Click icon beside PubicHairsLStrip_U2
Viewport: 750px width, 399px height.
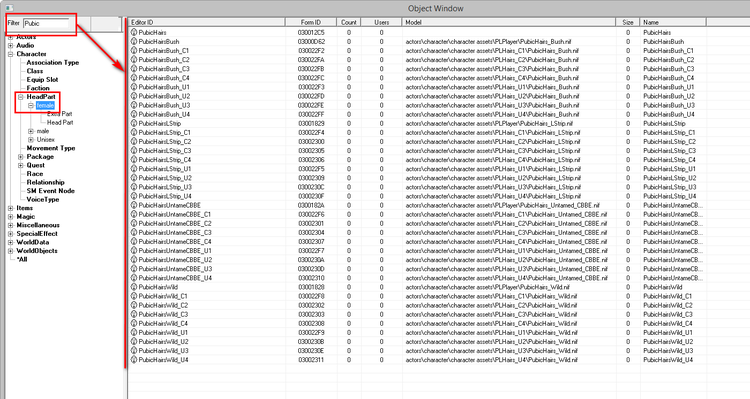click(134, 178)
